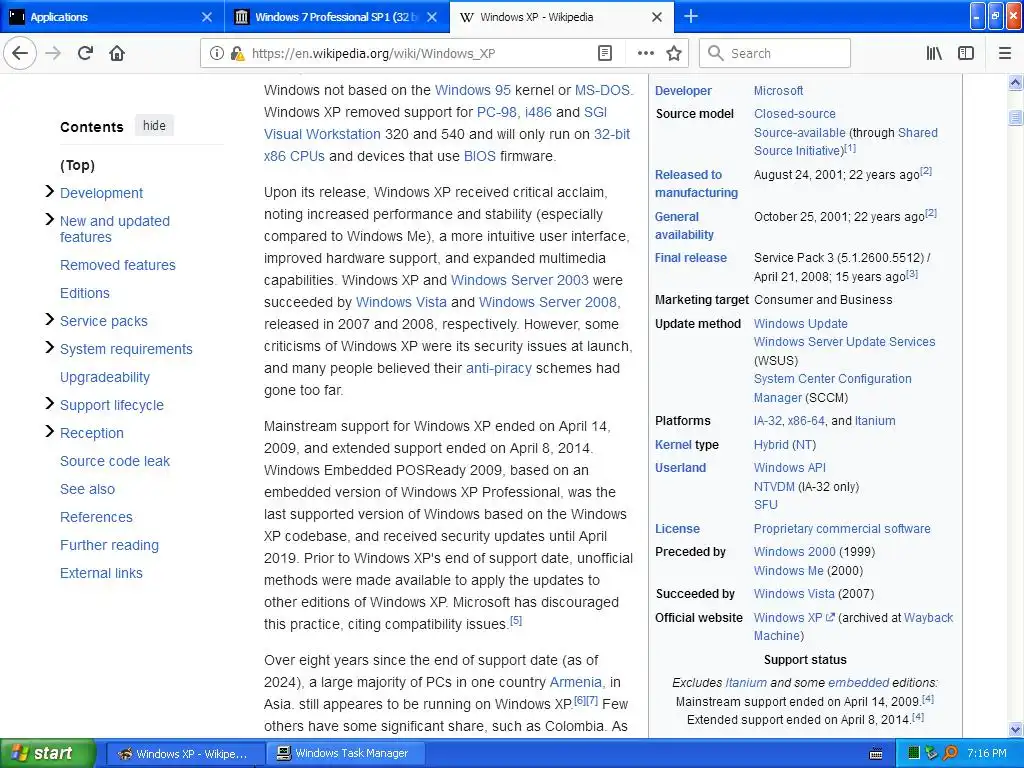Open Windows 2000 link in Preceded by

pyautogui.click(x=794, y=552)
